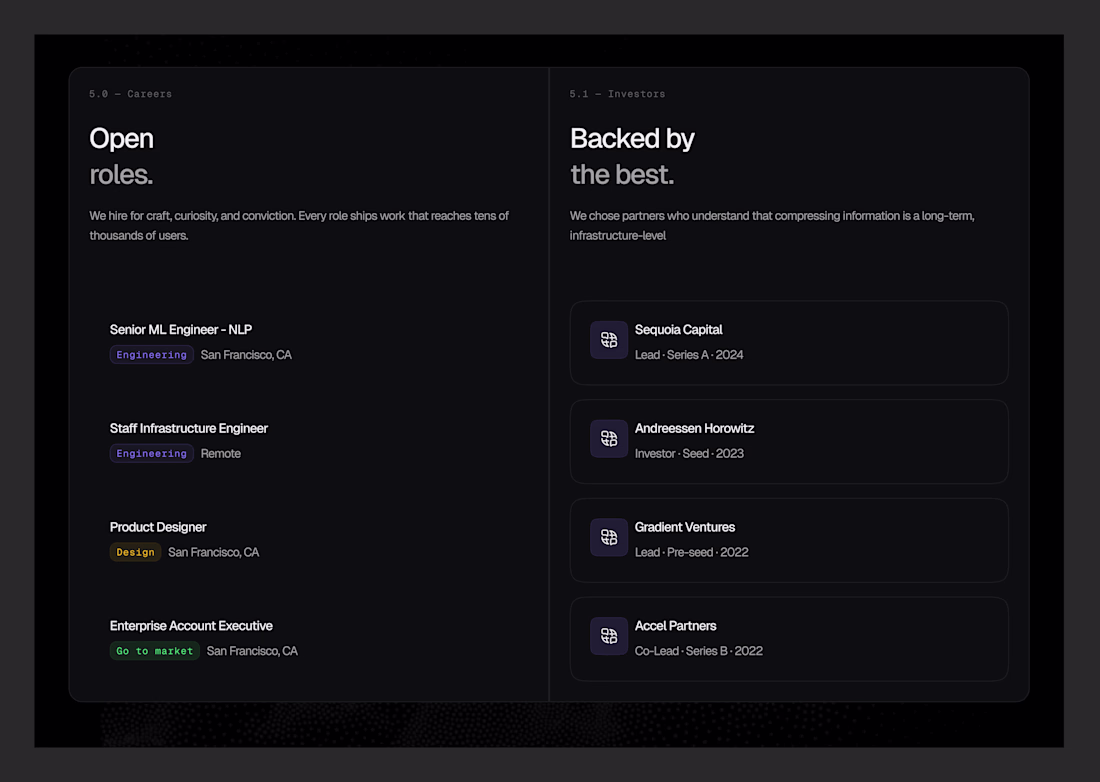The width and height of the screenshot is (1100, 782).
Task: Click the 'We chose partners' description paragraph
Action: pos(772,226)
